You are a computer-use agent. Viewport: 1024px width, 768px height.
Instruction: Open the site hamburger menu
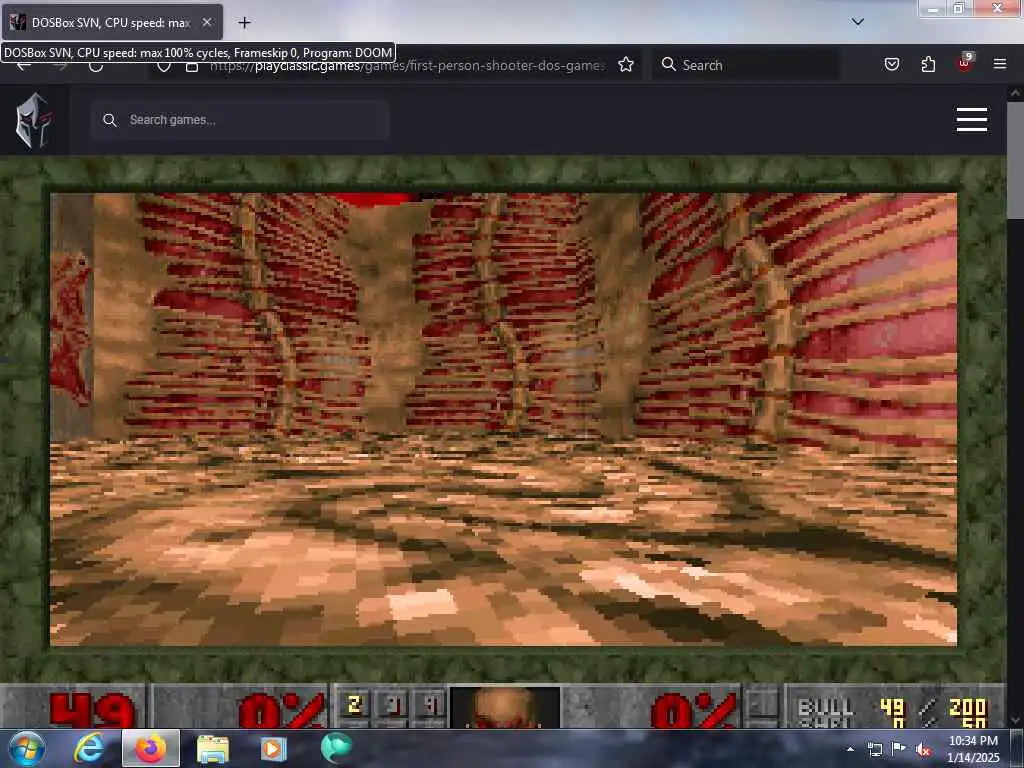[x=972, y=120]
